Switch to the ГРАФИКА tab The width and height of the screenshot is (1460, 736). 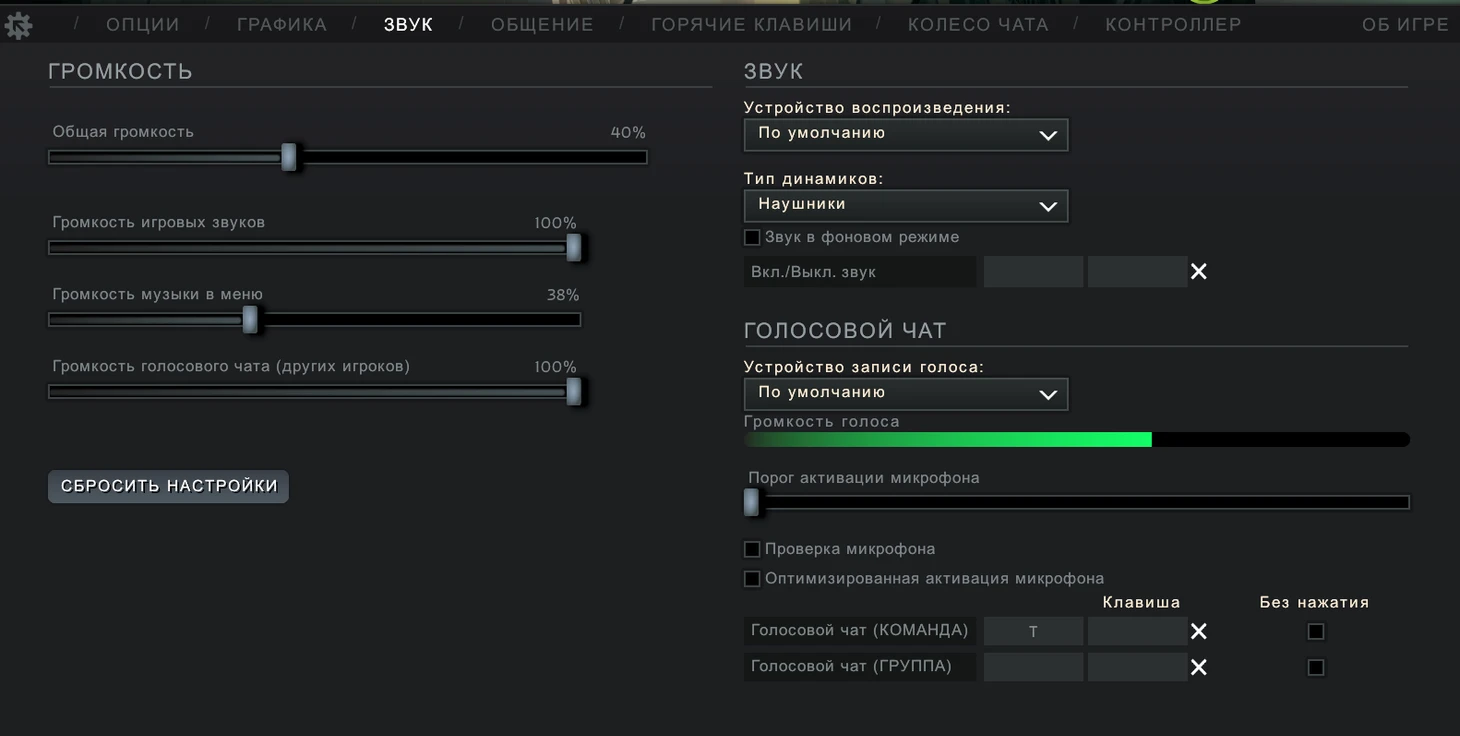coord(281,25)
